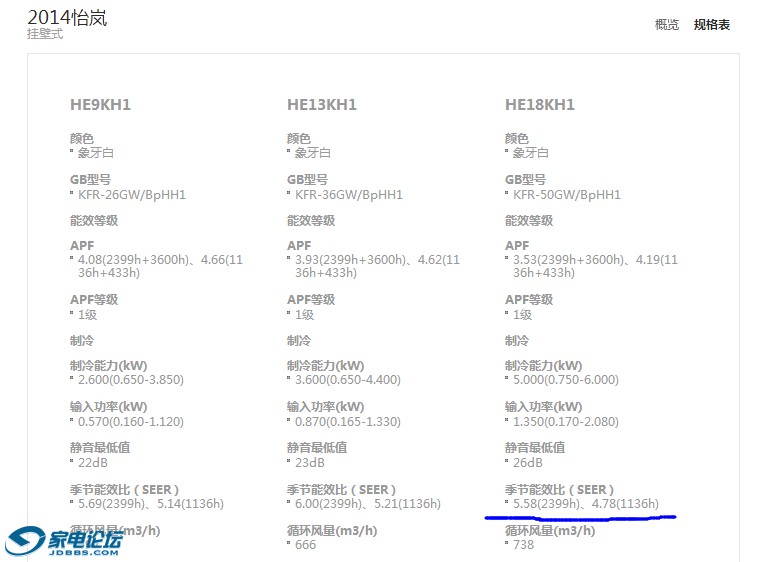Image resolution: width=781 pixels, height=562 pixels.
Task: Click the 1级 APF rating for HE13KH1
Action: [304, 315]
